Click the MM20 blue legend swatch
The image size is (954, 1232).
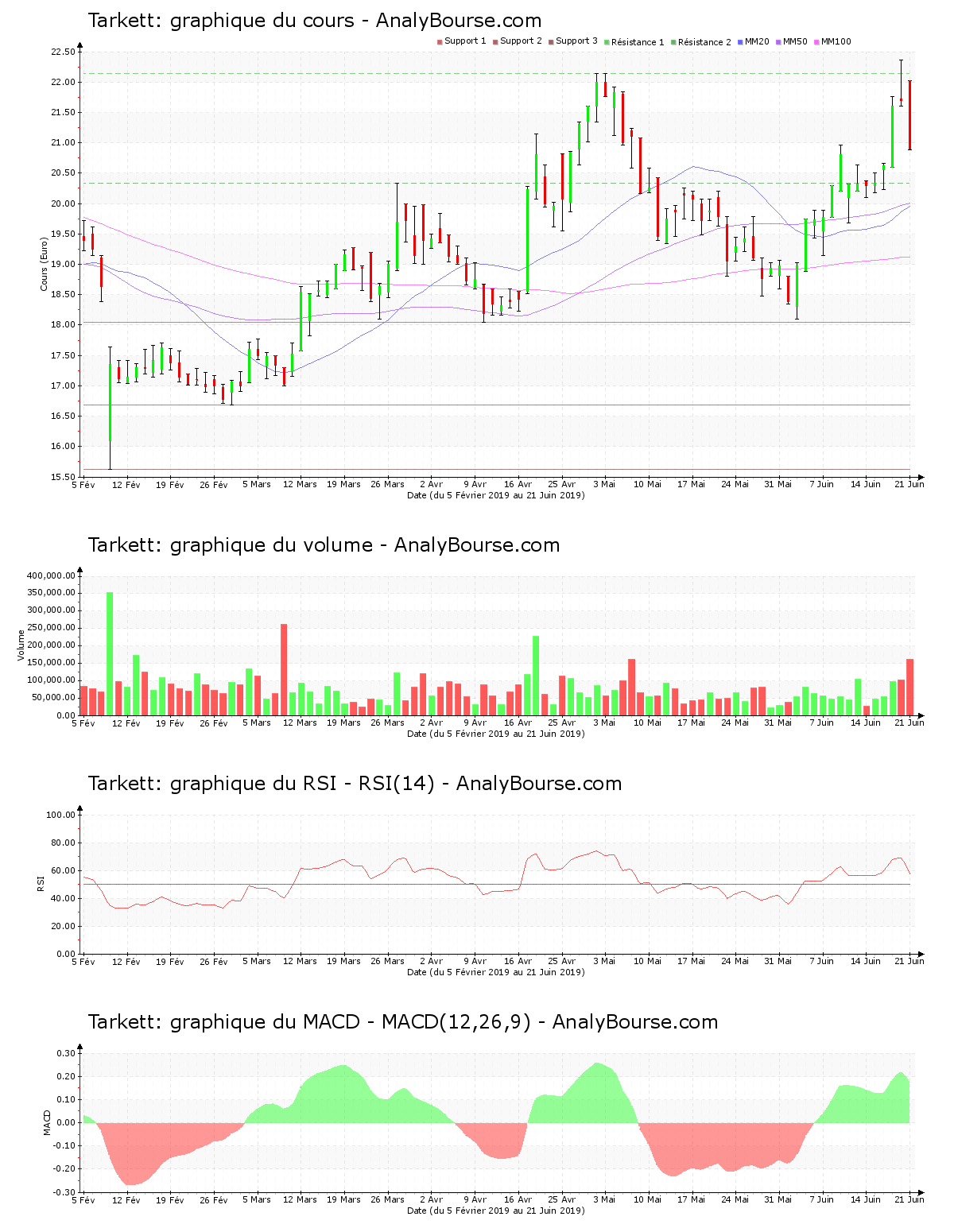coord(740,41)
